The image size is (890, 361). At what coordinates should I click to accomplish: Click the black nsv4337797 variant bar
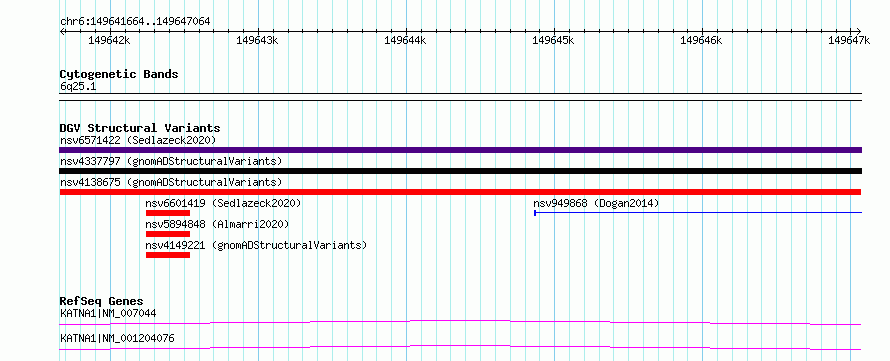(460, 171)
